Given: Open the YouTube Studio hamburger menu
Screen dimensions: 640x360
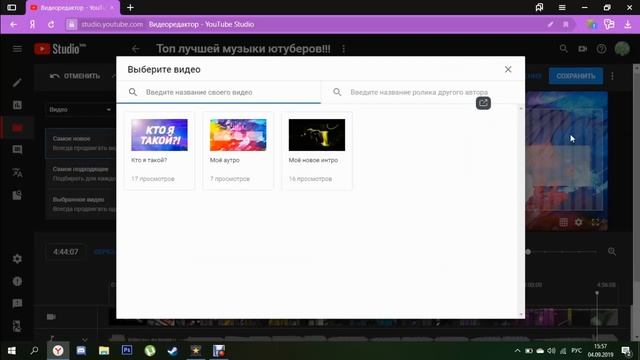Looking at the screenshot, I should pos(17,49).
